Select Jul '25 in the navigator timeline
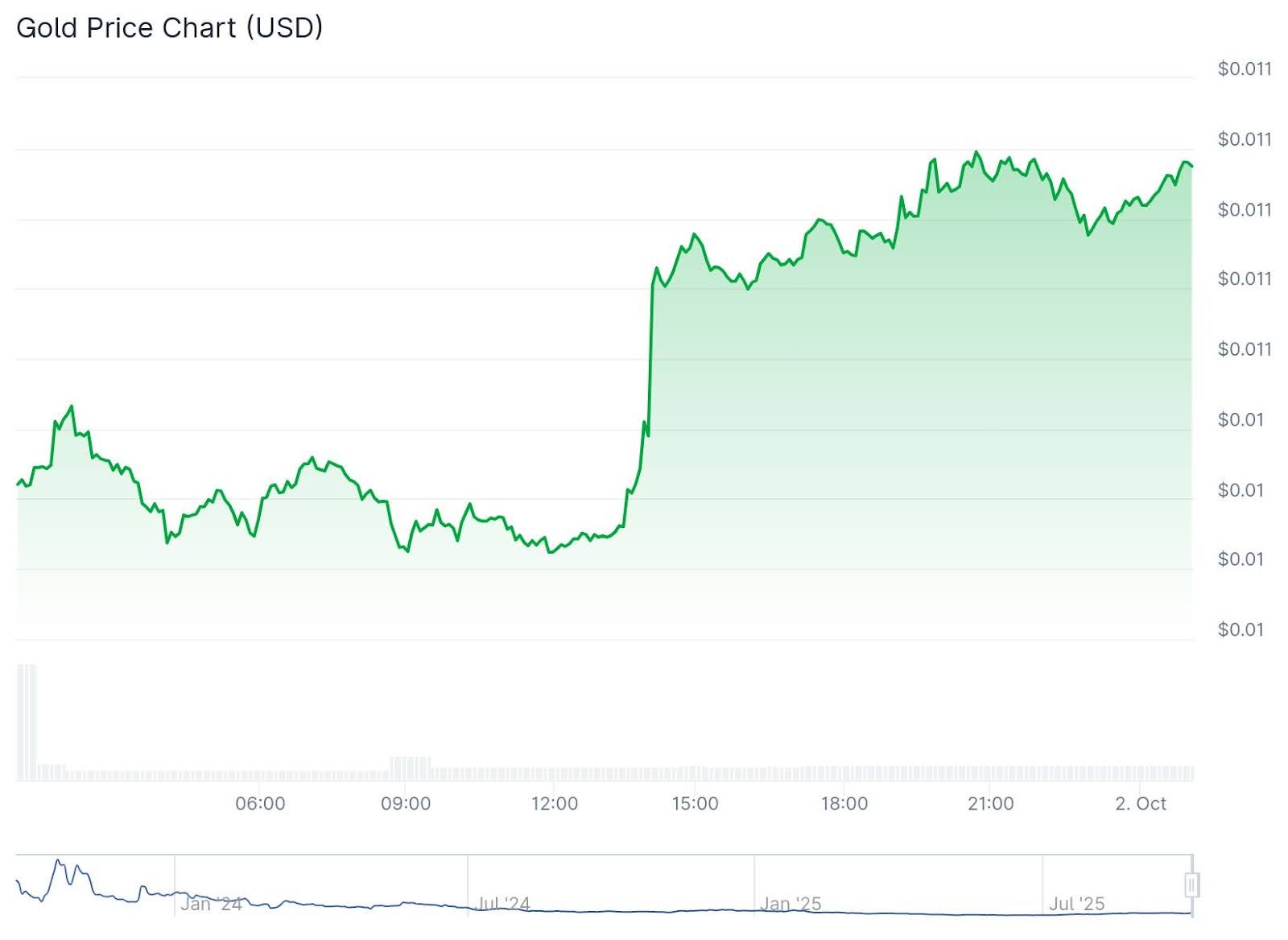The width and height of the screenshot is (1288, 940). (x=1077, y=904)
